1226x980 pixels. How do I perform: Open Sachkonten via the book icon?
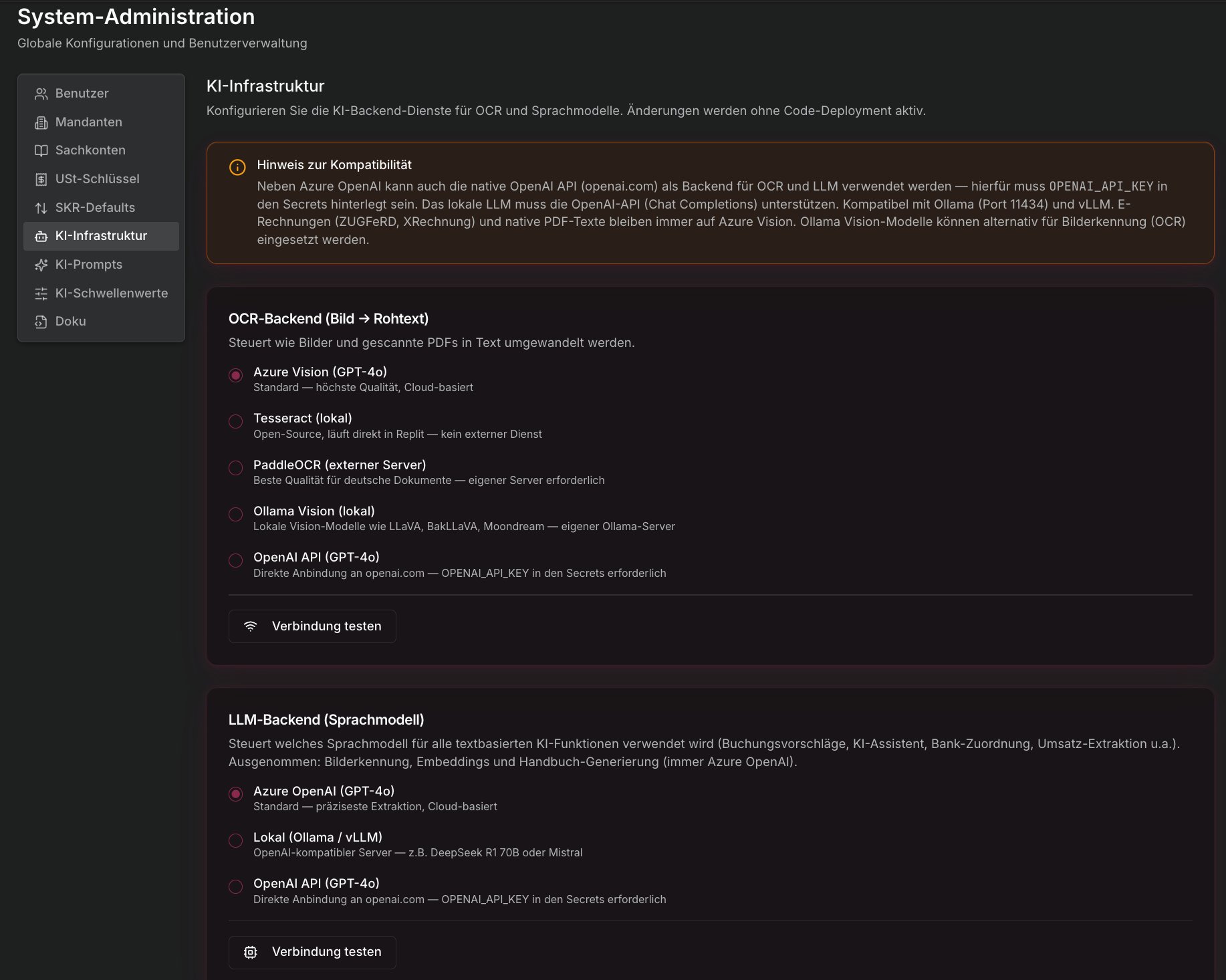(41, 150)
